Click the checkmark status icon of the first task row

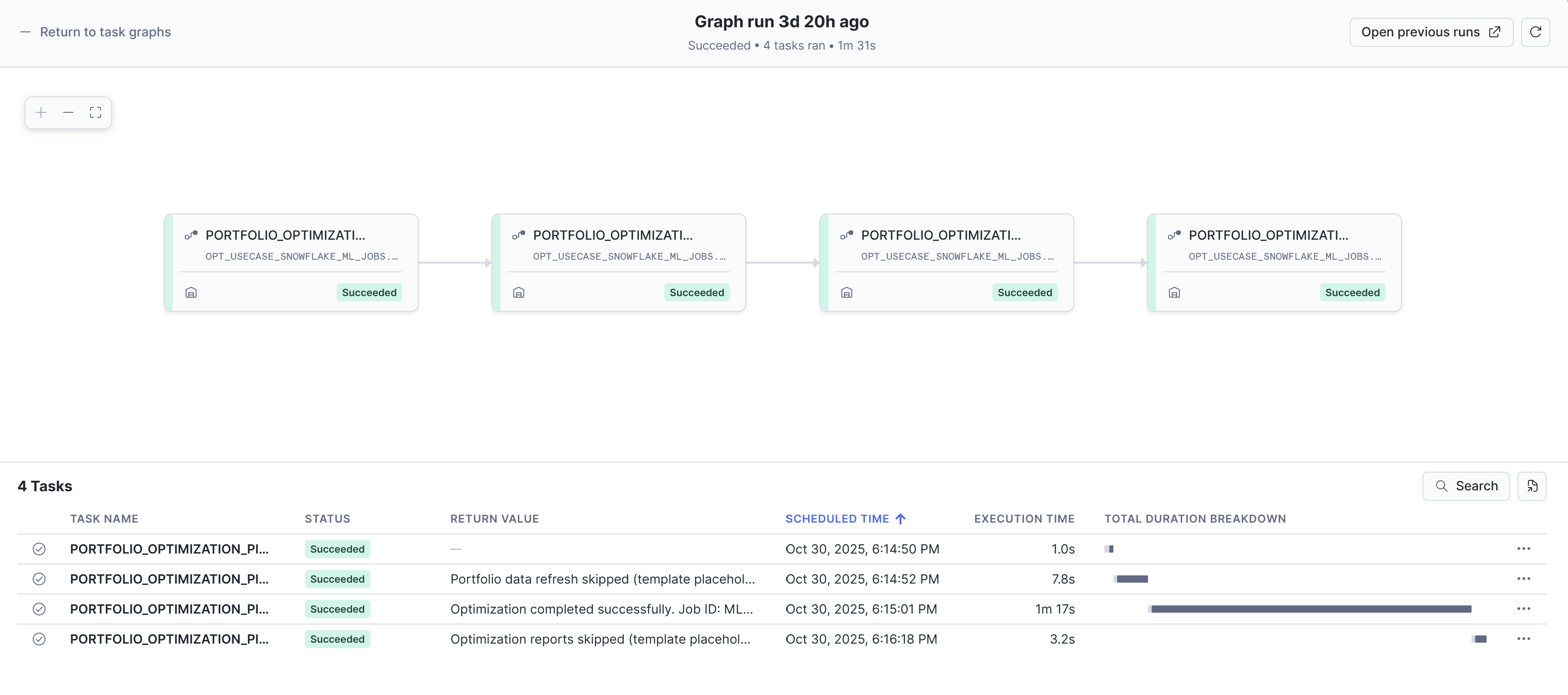coord(39,549)
